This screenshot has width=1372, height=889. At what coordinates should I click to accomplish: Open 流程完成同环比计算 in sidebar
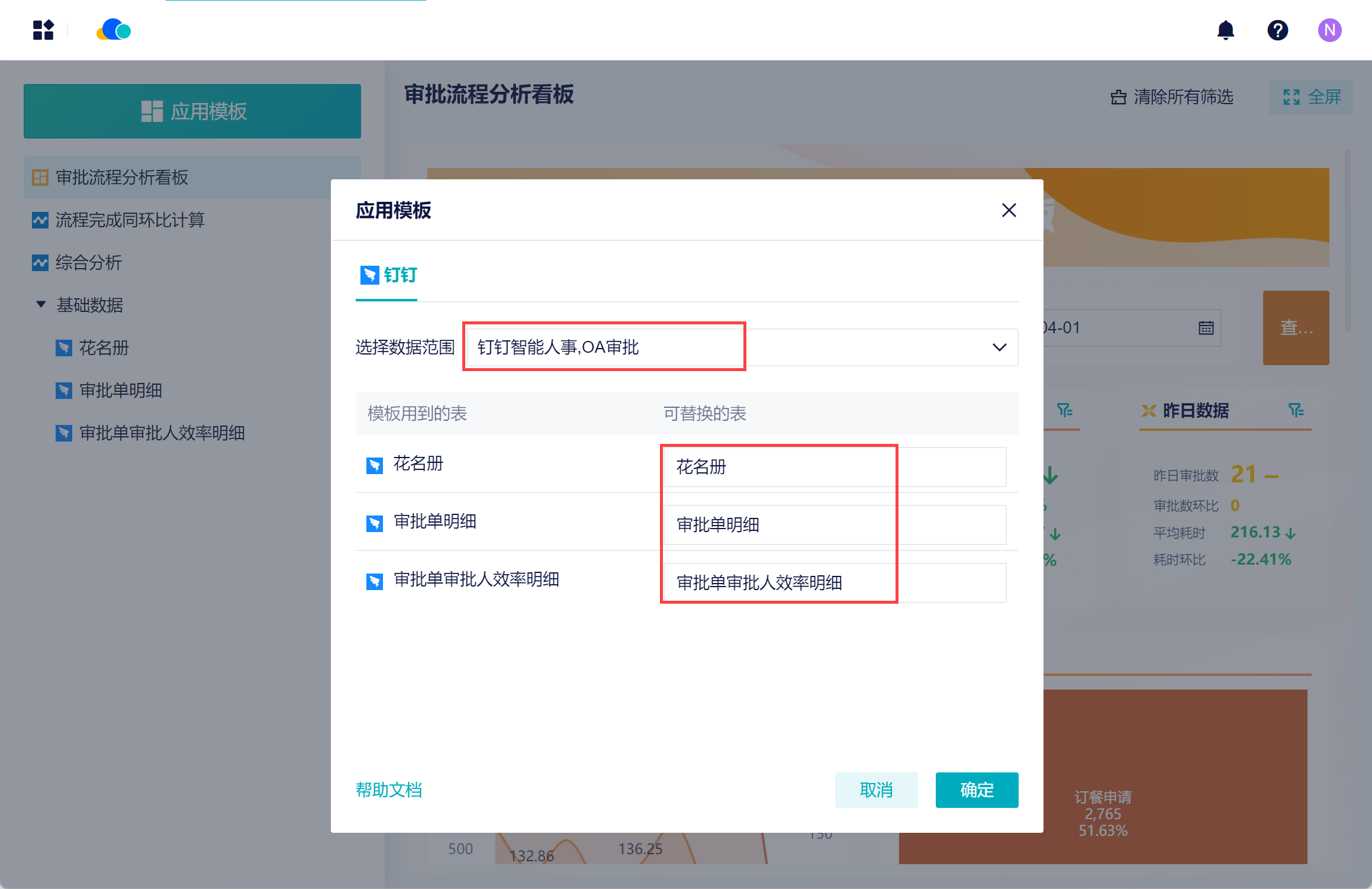coord(130,220)
